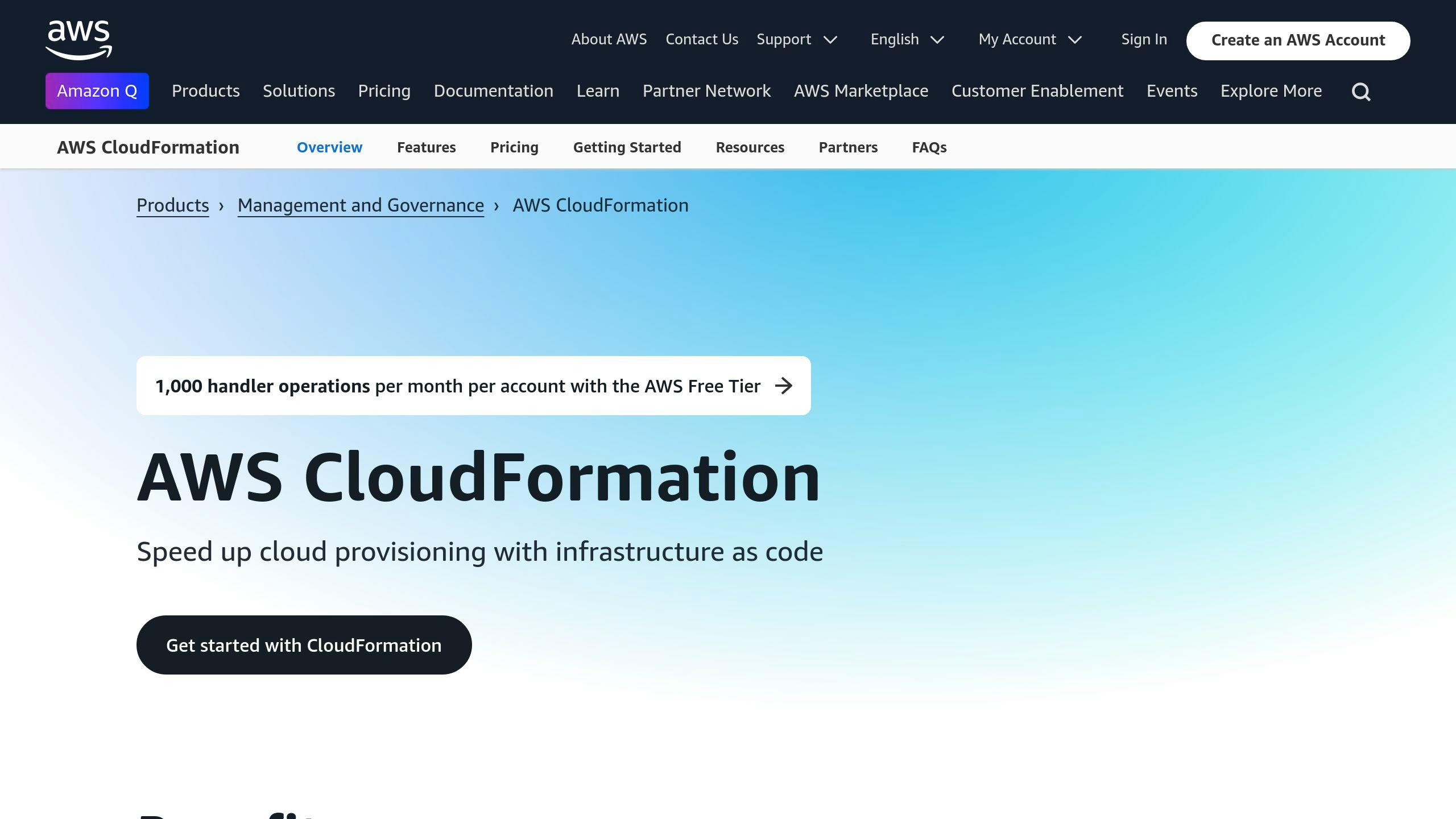Open Partner Network menu

(x=707, y=91)
